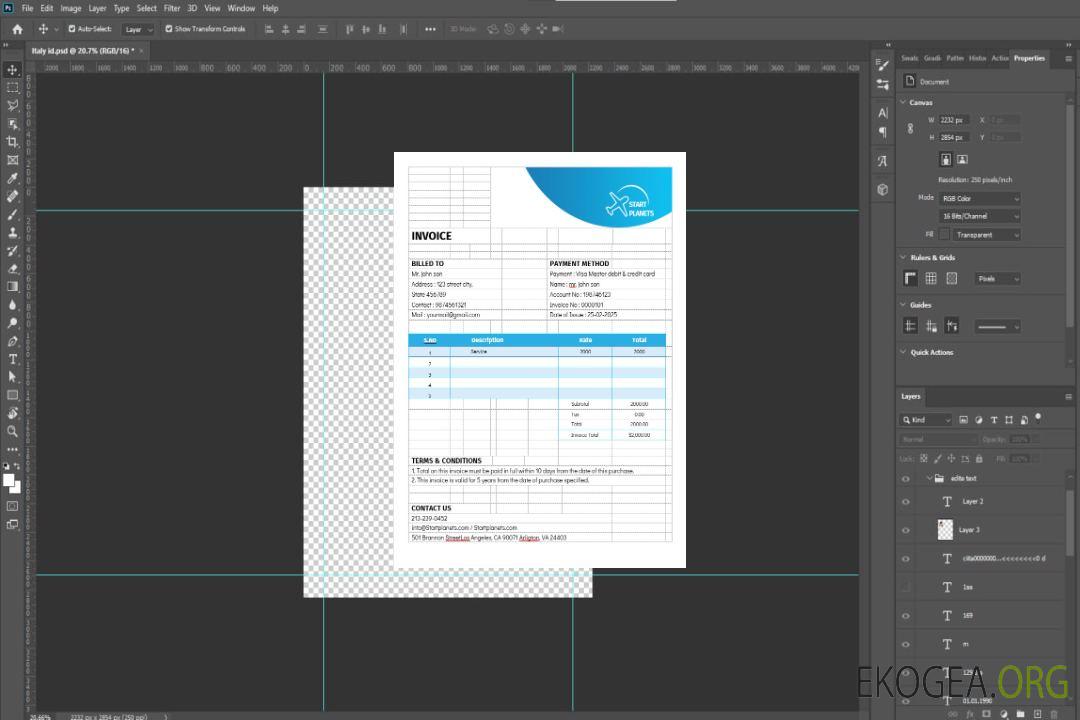Click the grid icon in Rulers & Grids

[931, 279]
